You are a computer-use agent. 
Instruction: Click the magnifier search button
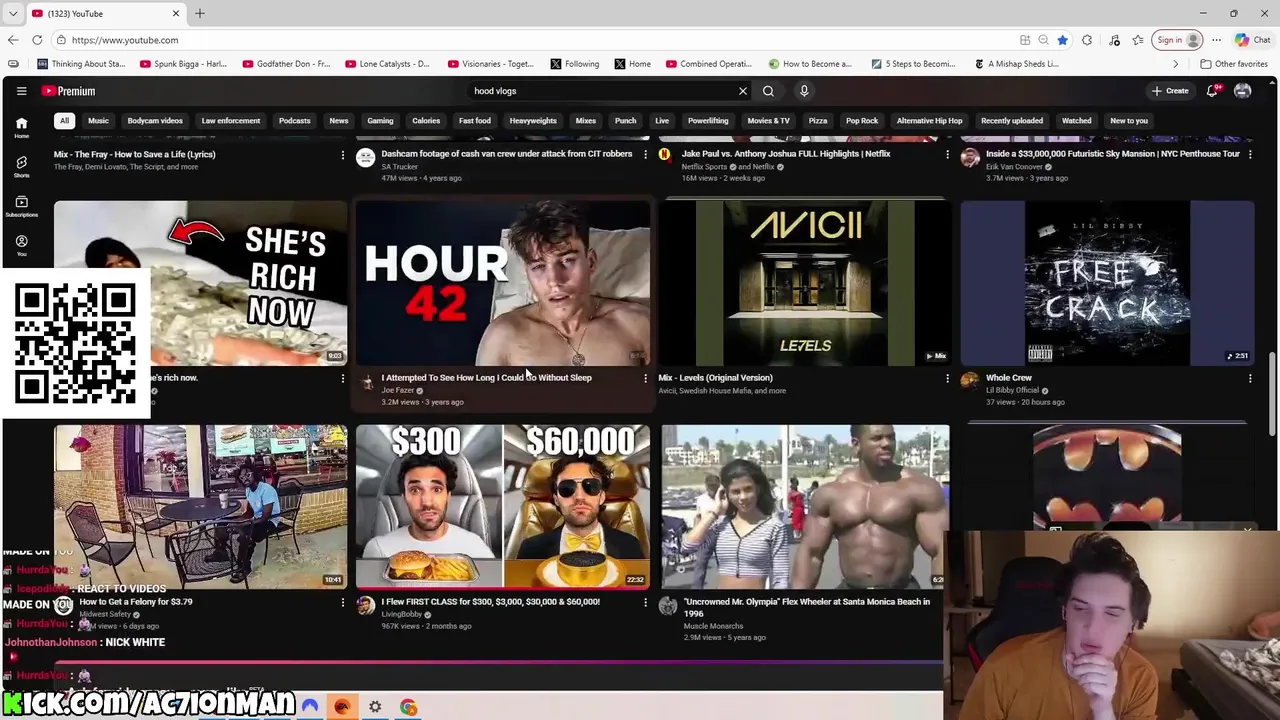tap(768, 91)
